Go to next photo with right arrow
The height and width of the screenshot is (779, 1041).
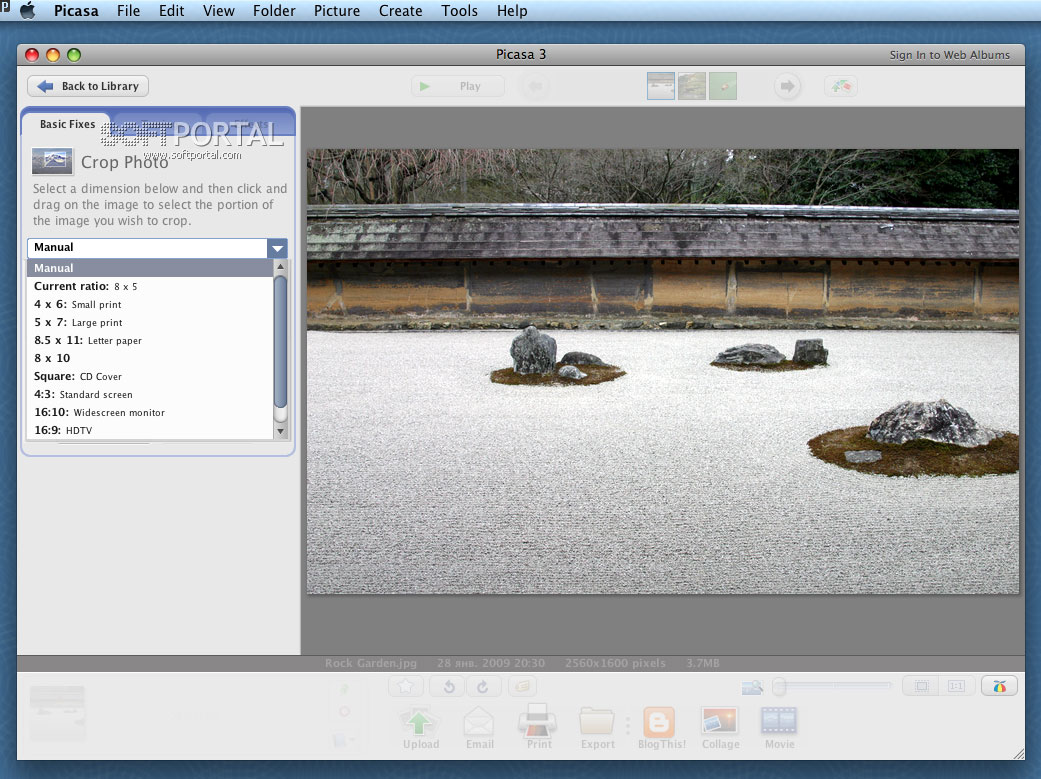point(787,87)
